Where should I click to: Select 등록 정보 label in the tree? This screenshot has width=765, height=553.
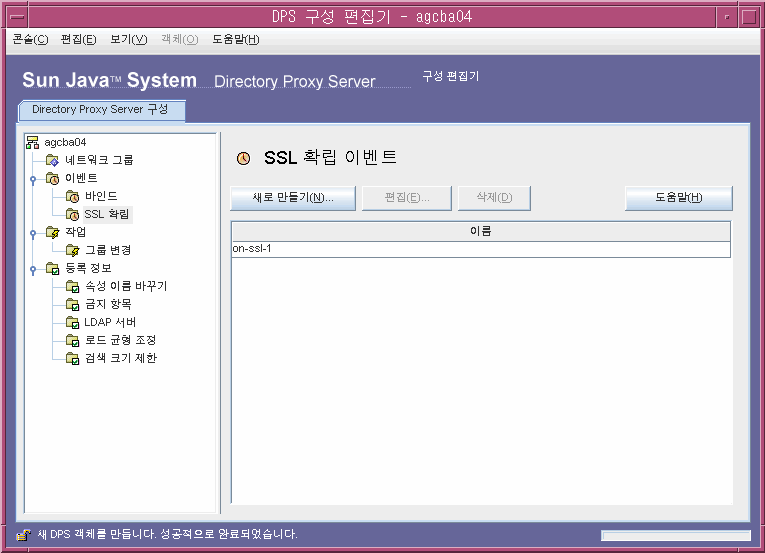pyautogui.click(x=88, y=268)
